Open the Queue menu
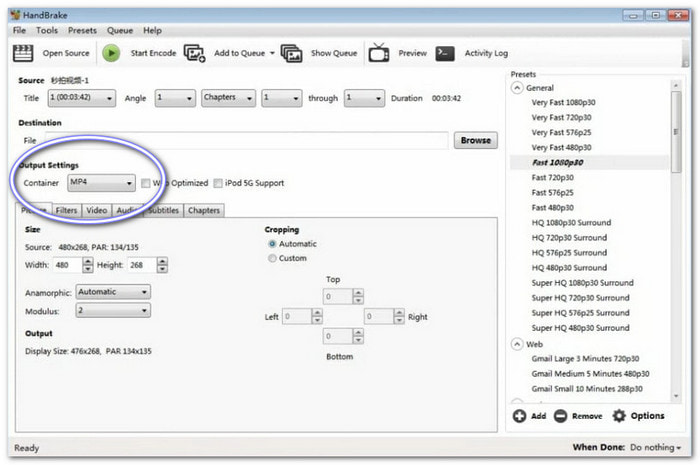The width and height of the screenshot is (700, 465). click(120, 30)
